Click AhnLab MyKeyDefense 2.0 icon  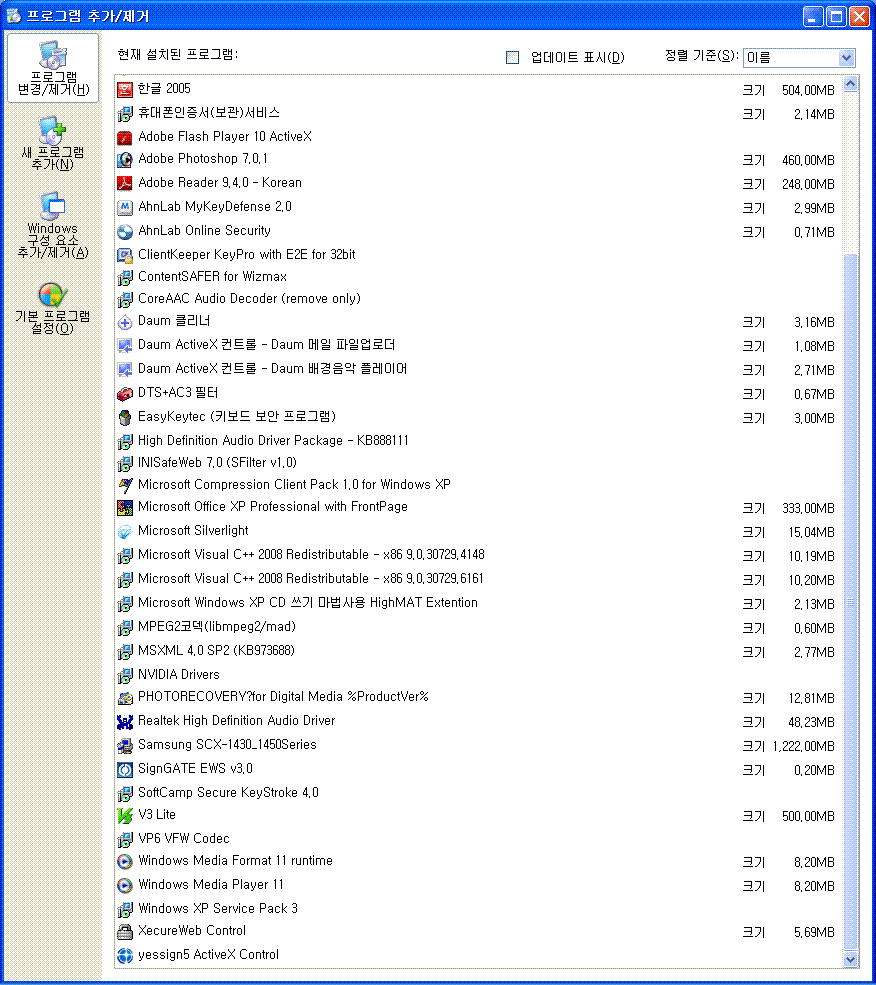(125, 207)
